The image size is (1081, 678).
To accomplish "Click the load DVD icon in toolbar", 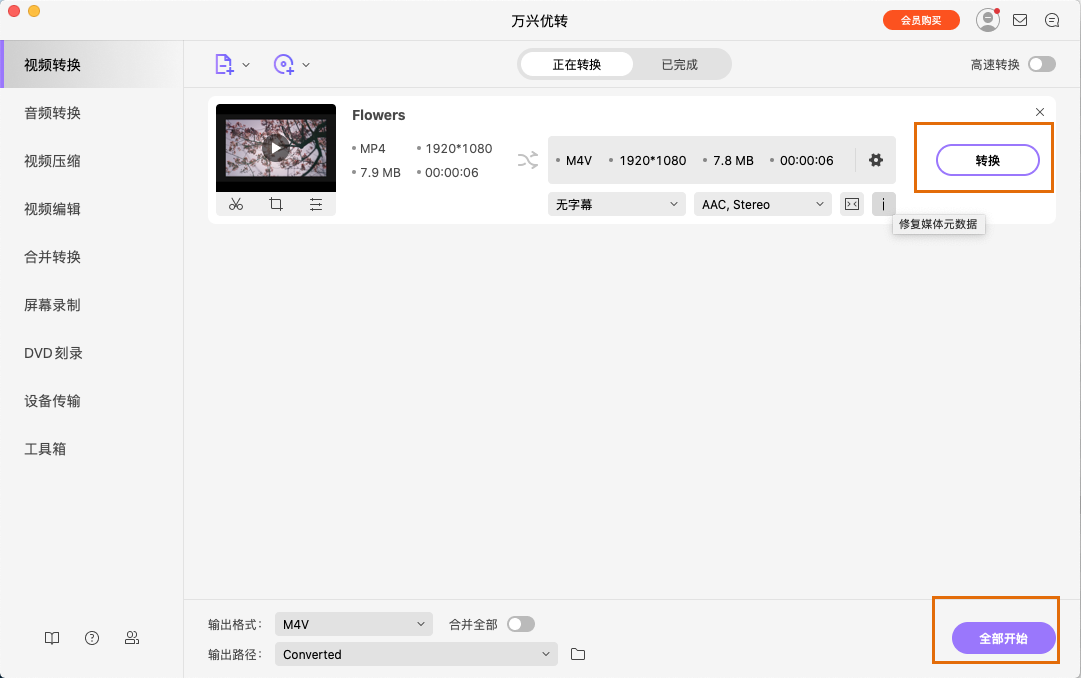I will [x=285, y=63].
